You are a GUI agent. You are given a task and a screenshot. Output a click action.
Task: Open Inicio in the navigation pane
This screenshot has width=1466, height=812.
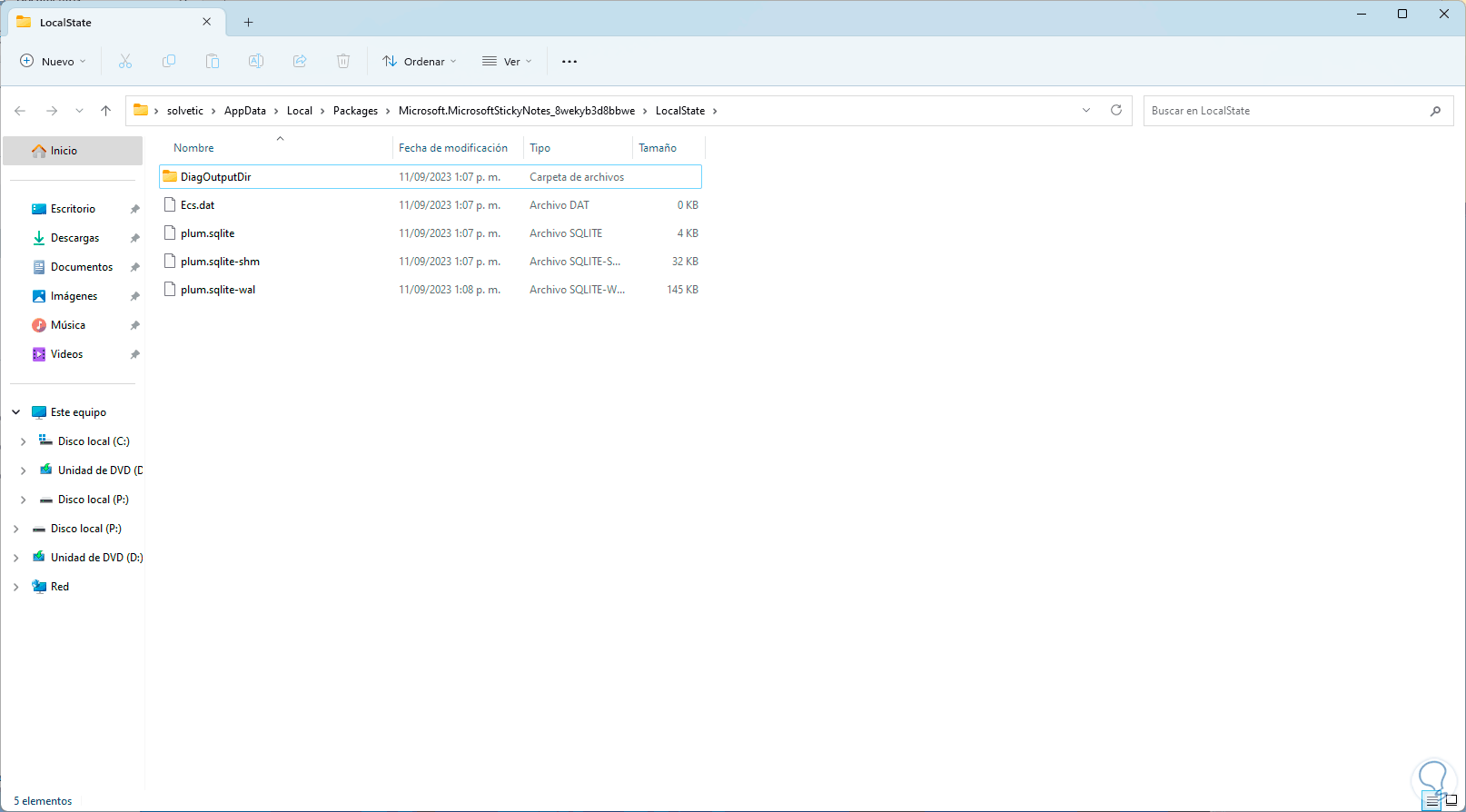pos(73,151)
